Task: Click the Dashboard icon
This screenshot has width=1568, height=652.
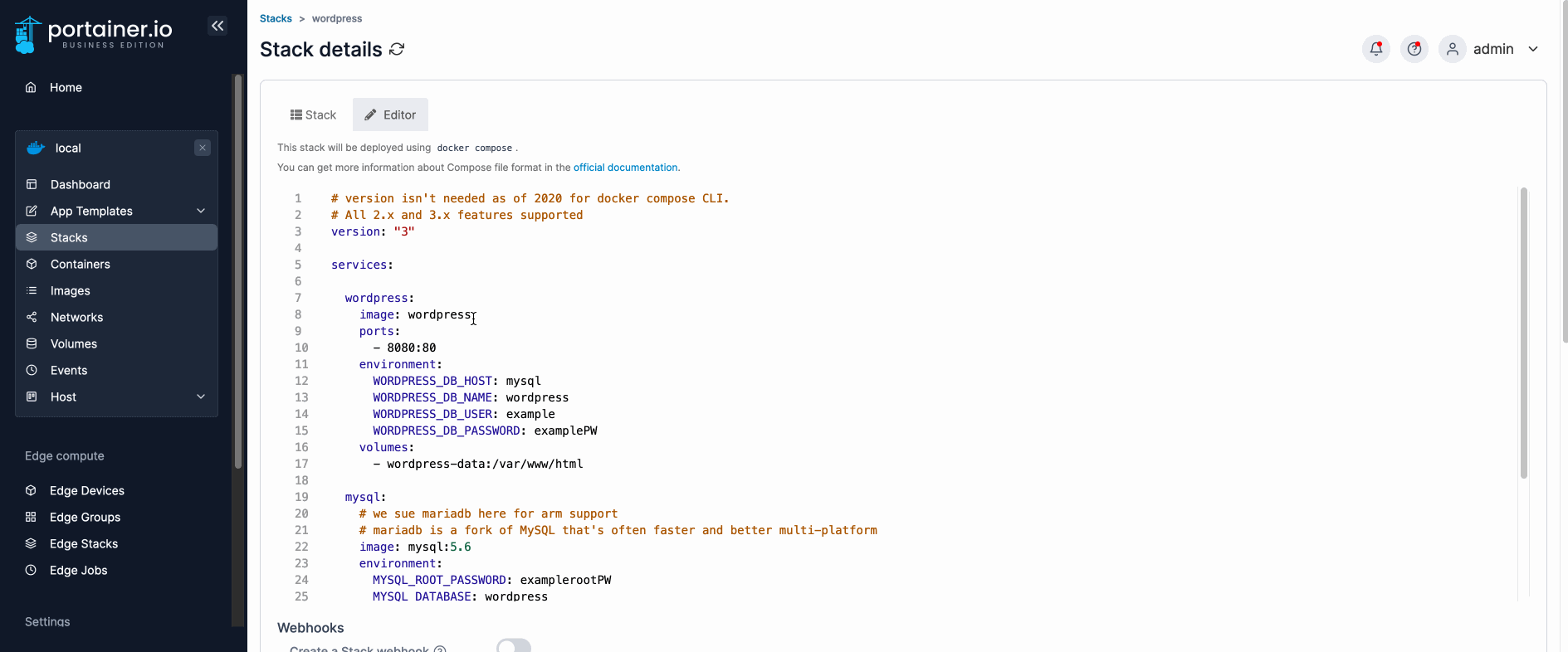Action: click(x=32, y=184)
